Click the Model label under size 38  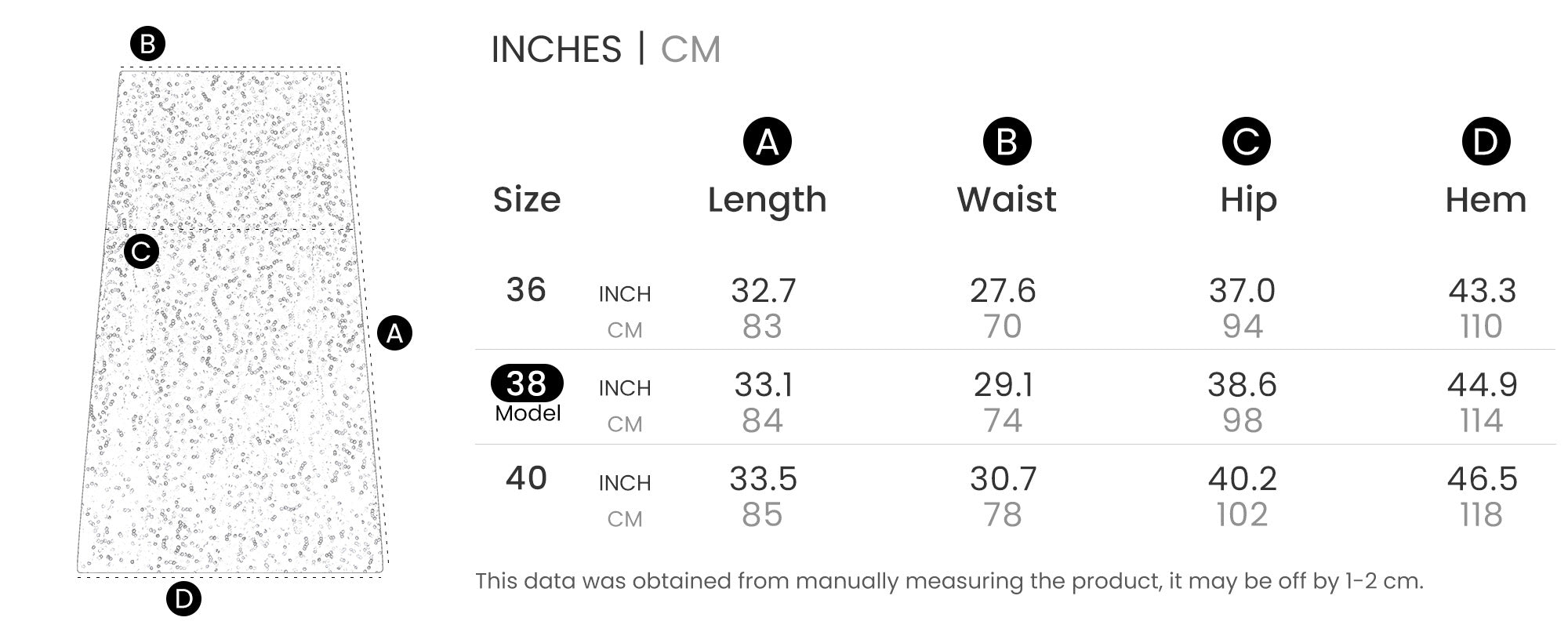coord(528,413)
